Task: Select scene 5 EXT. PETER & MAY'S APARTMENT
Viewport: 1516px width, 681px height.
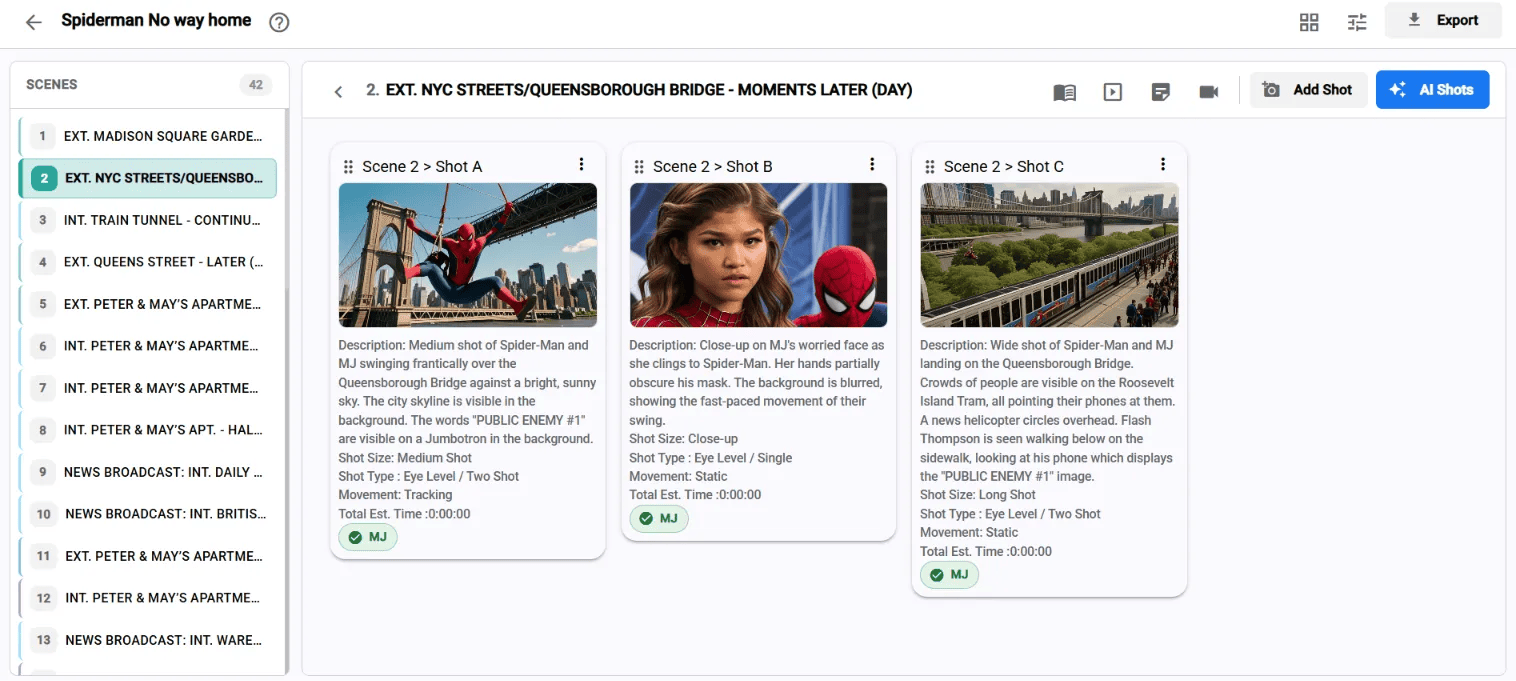Action: pyautogui.click(x=148, y=304)
